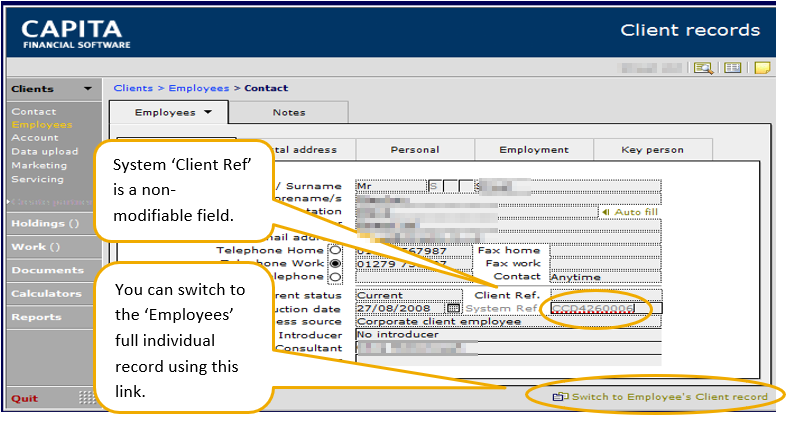The height and width of the screenshot is (422, 788).
Task: Open the introduction date calendar picker
Action: tap(453, 308)
